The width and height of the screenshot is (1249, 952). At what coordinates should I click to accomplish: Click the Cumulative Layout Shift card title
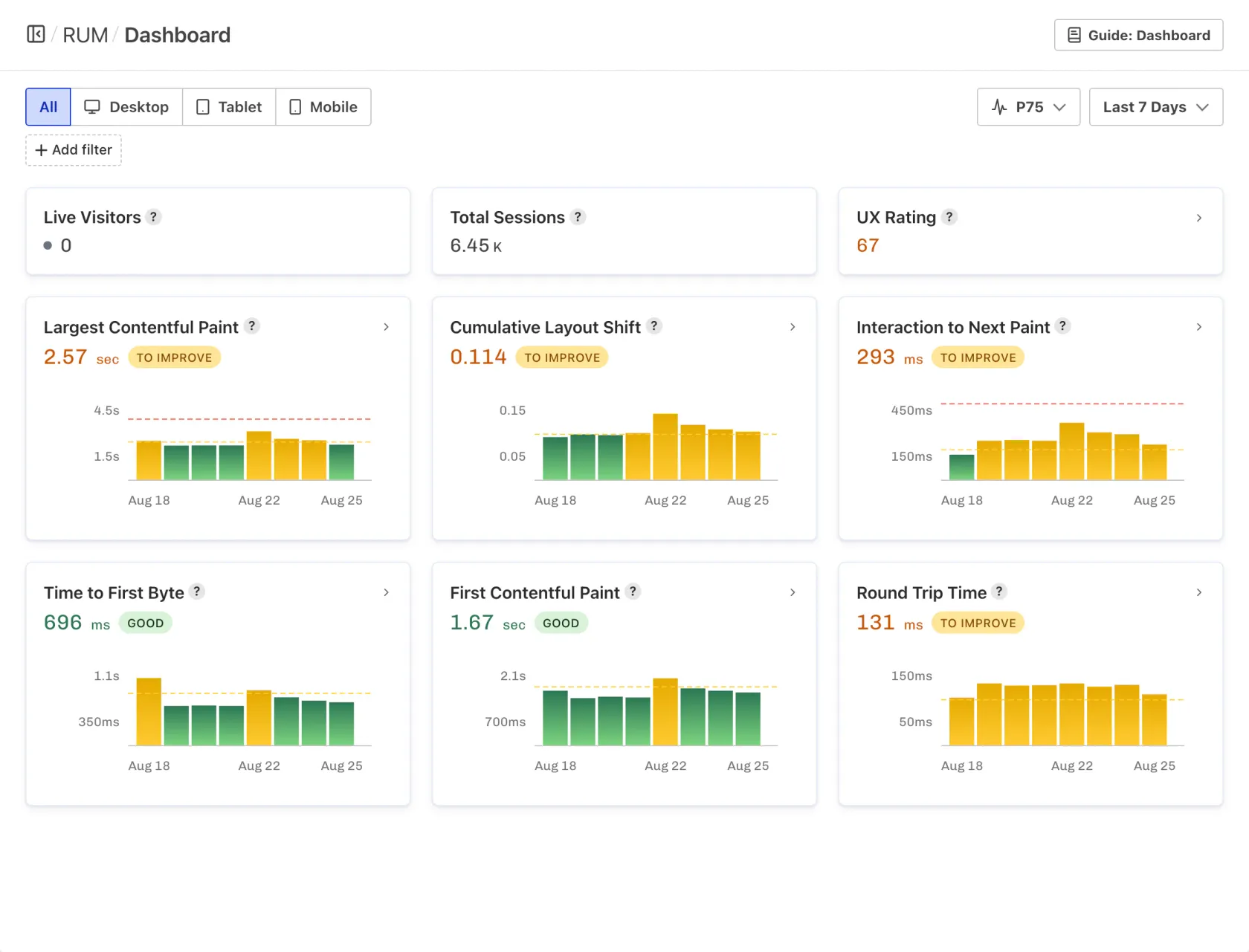(545, 327)
